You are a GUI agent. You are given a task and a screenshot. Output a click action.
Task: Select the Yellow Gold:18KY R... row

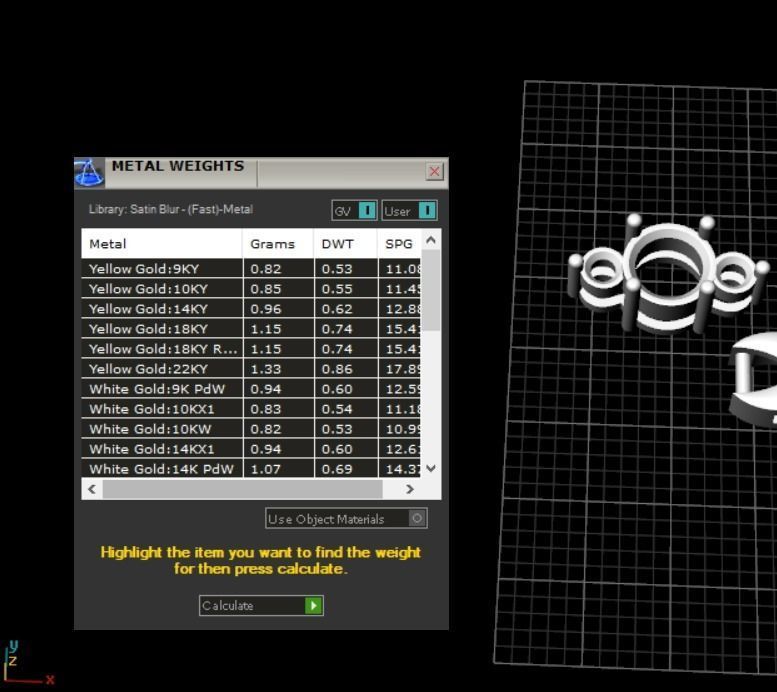pos(251,349)
